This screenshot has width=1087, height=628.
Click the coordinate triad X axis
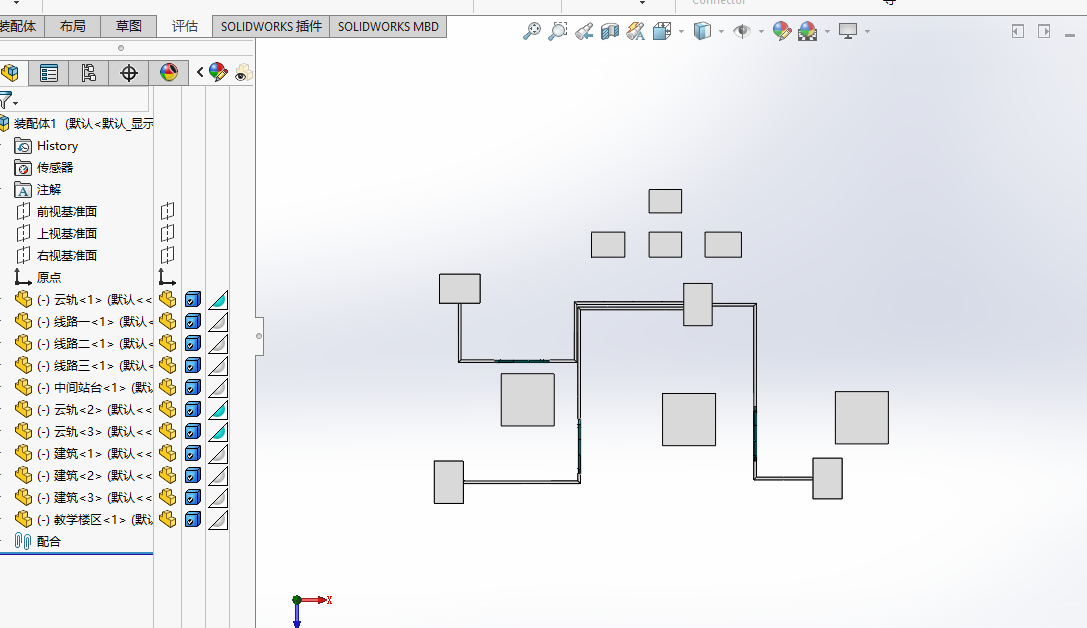[x=317, y=600]
